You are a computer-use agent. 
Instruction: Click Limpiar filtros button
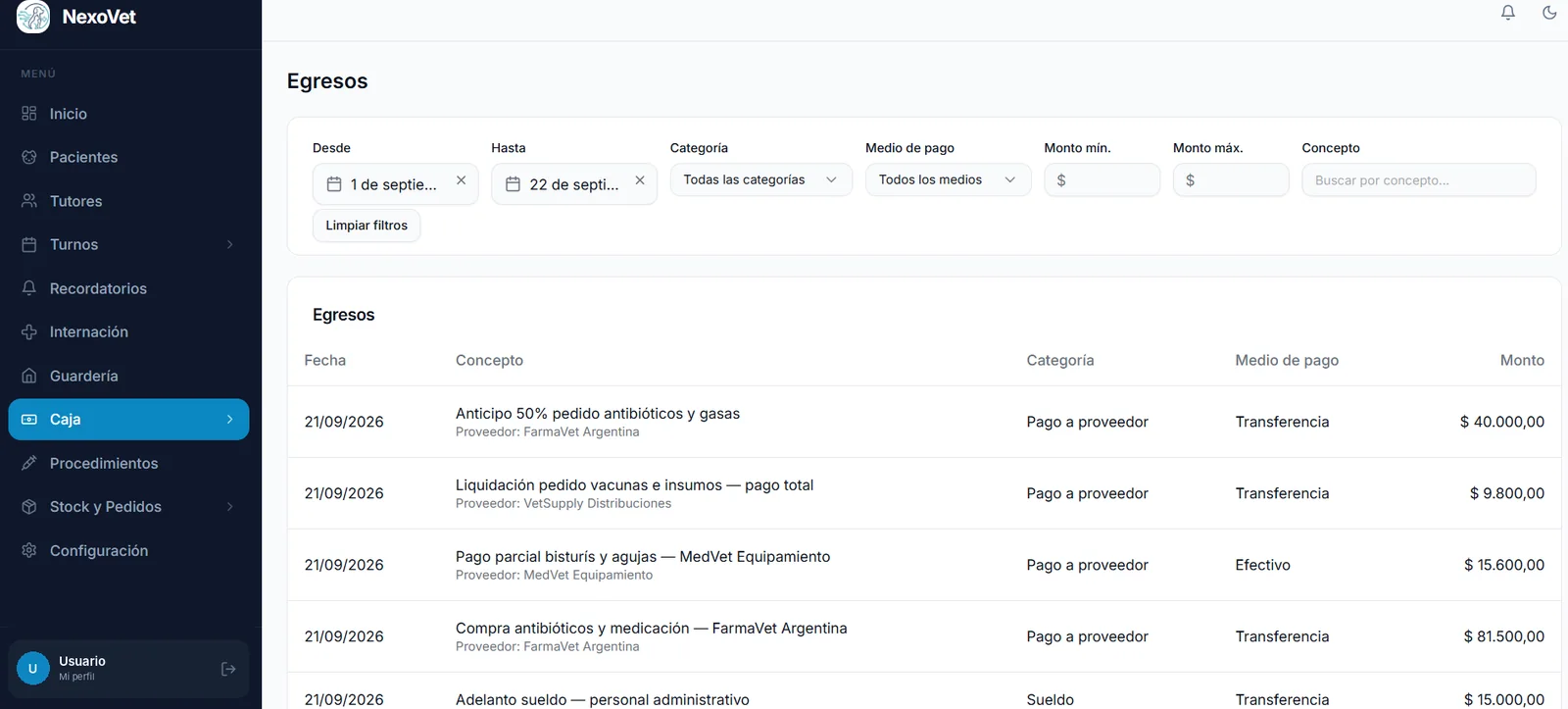point(367,226)
